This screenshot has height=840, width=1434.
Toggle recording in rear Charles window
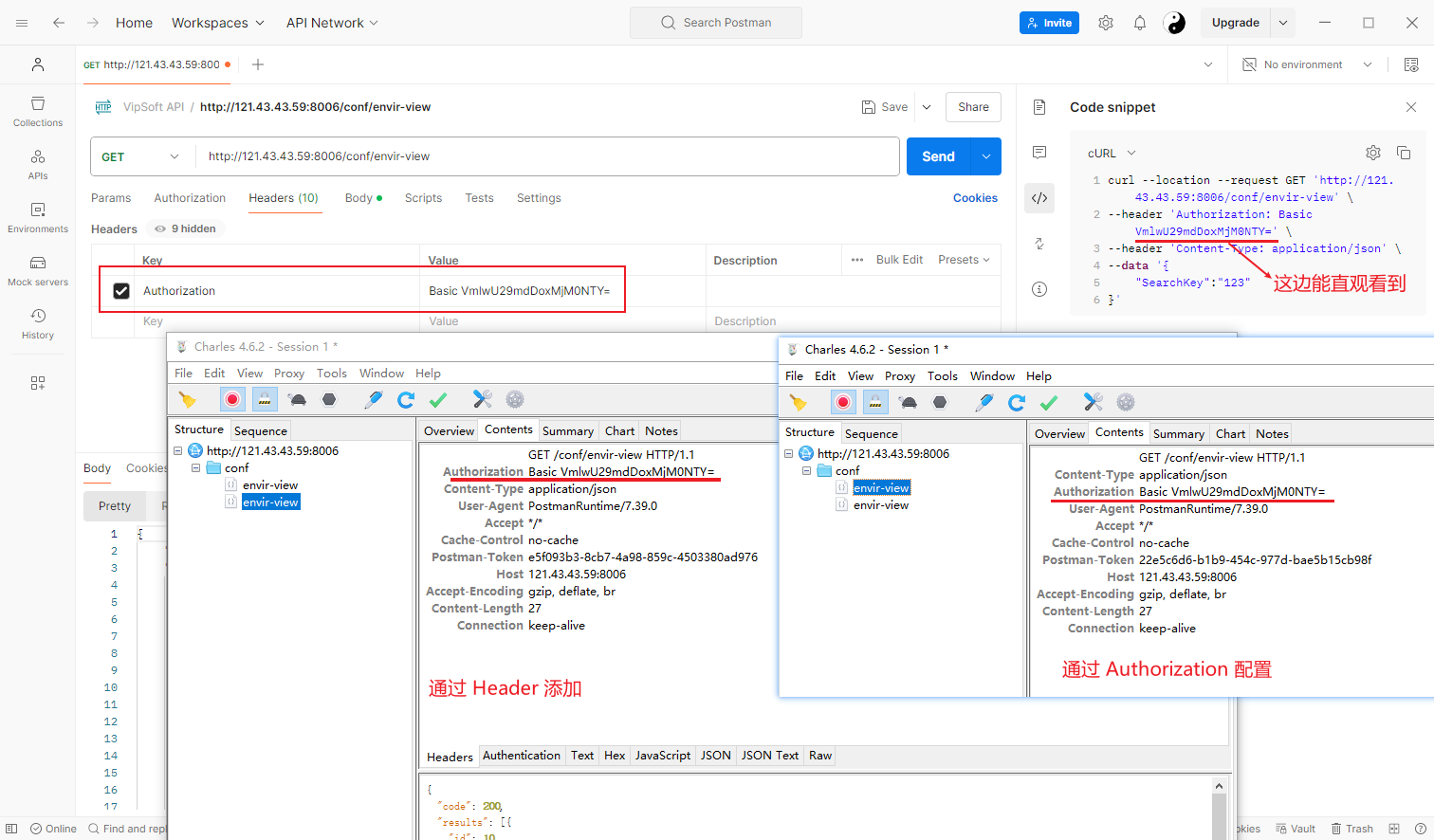(x=232, y=399)
